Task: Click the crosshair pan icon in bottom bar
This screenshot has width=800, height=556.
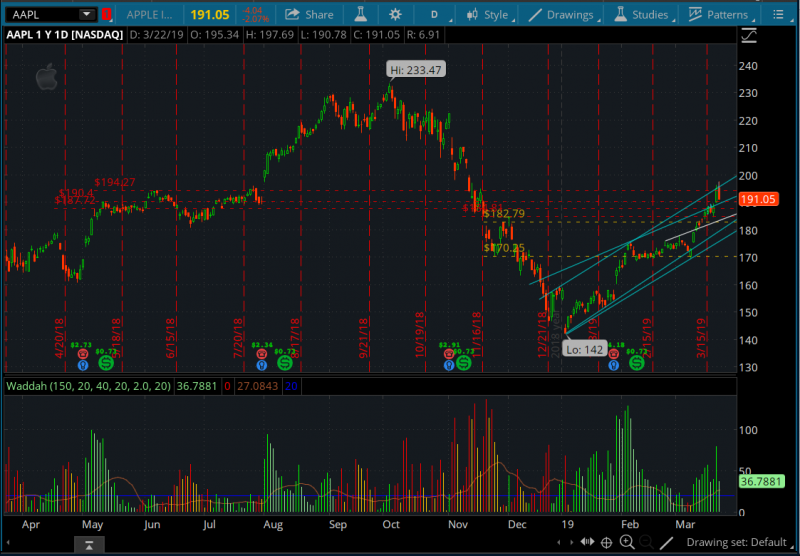Action: click(606, 543)
